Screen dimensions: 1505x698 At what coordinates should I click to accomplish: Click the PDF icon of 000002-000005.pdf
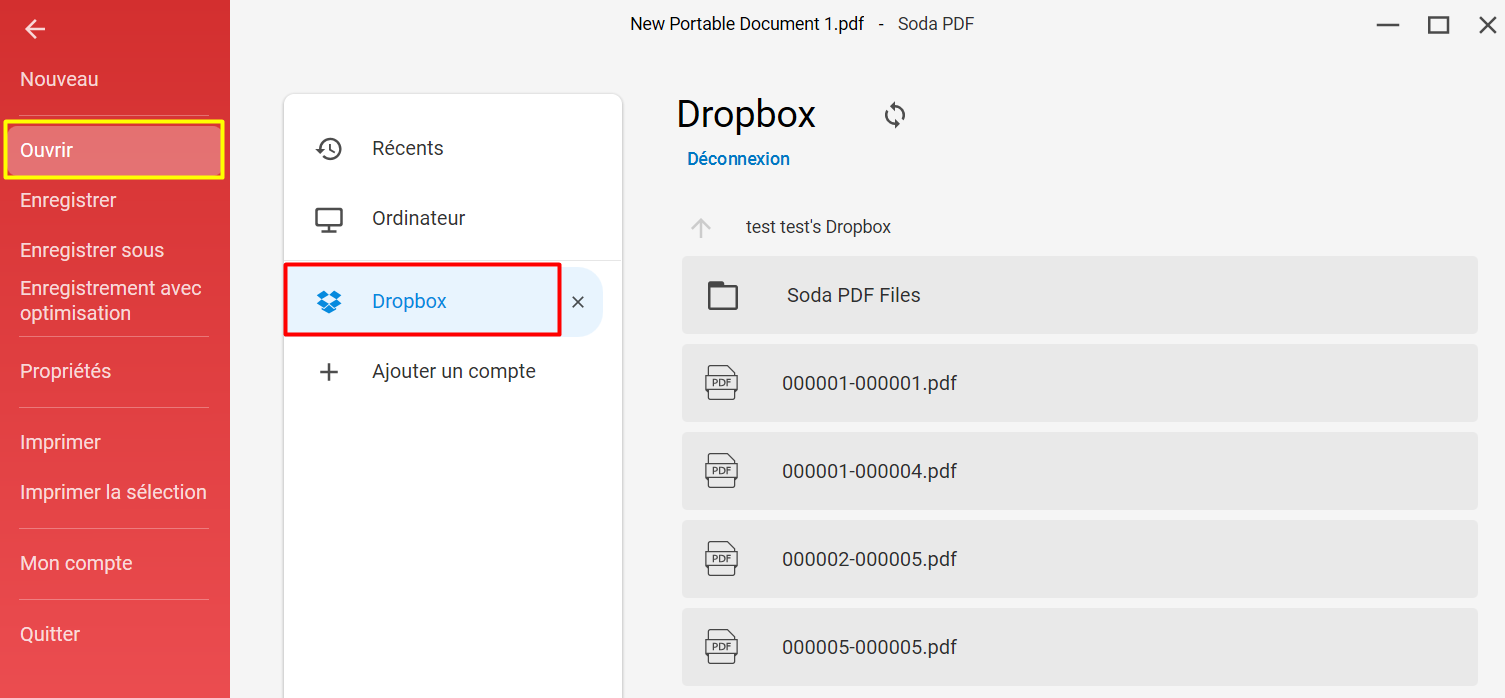pyautogui.click(x=722, y=559)
